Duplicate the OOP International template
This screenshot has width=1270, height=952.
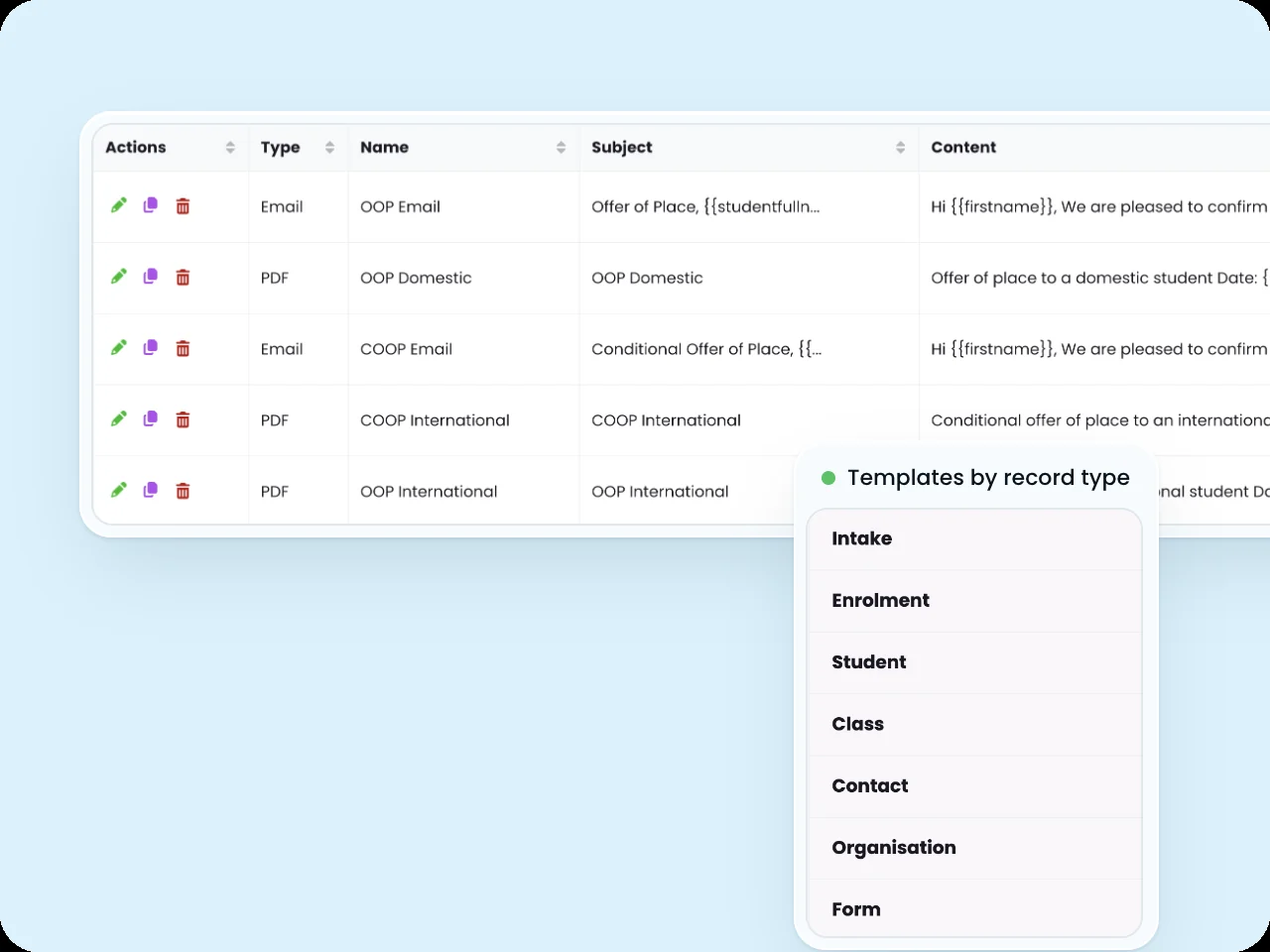(x=151, y=490)
